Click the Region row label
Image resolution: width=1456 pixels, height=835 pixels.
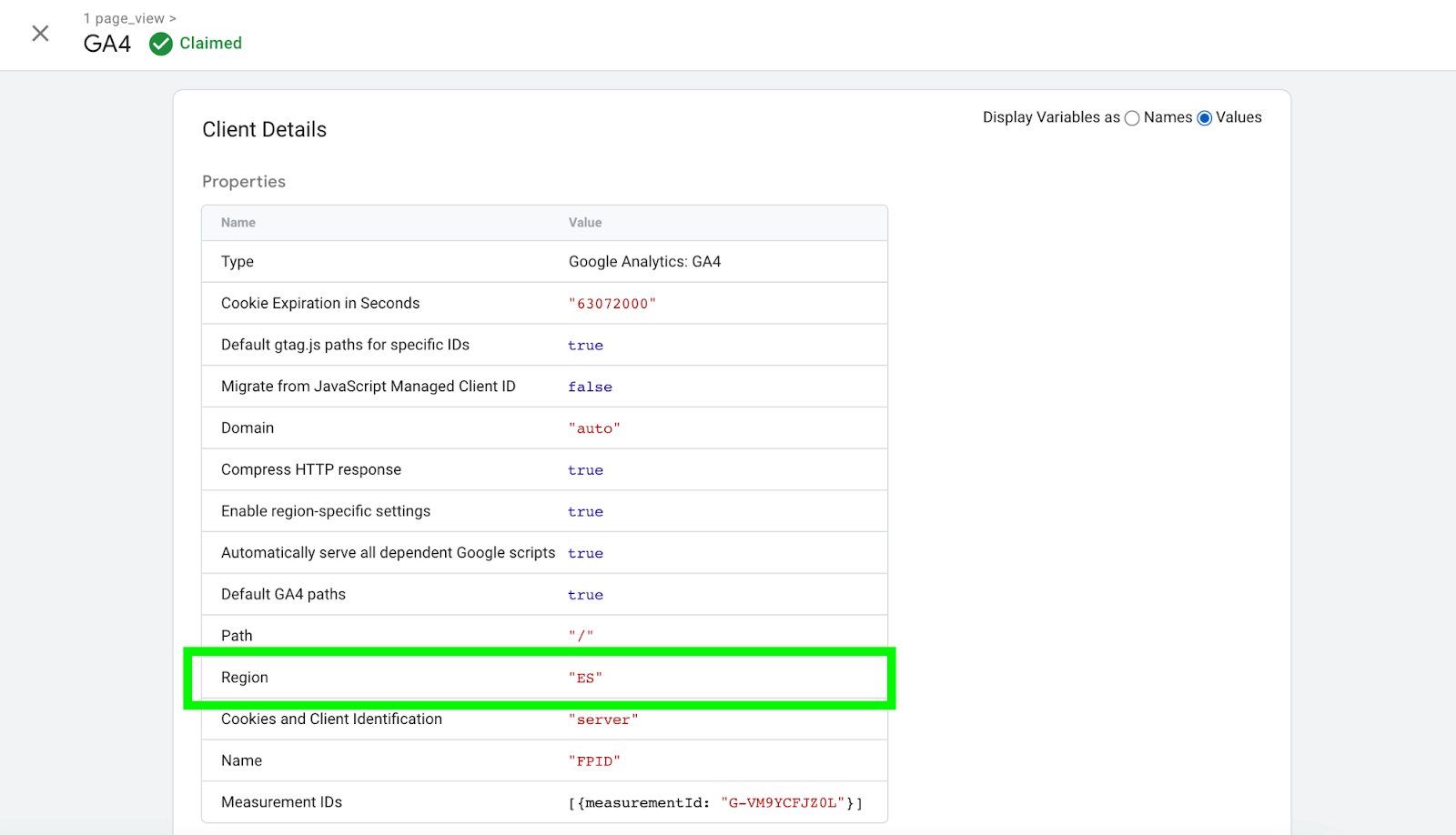click(x=245, y=678)
